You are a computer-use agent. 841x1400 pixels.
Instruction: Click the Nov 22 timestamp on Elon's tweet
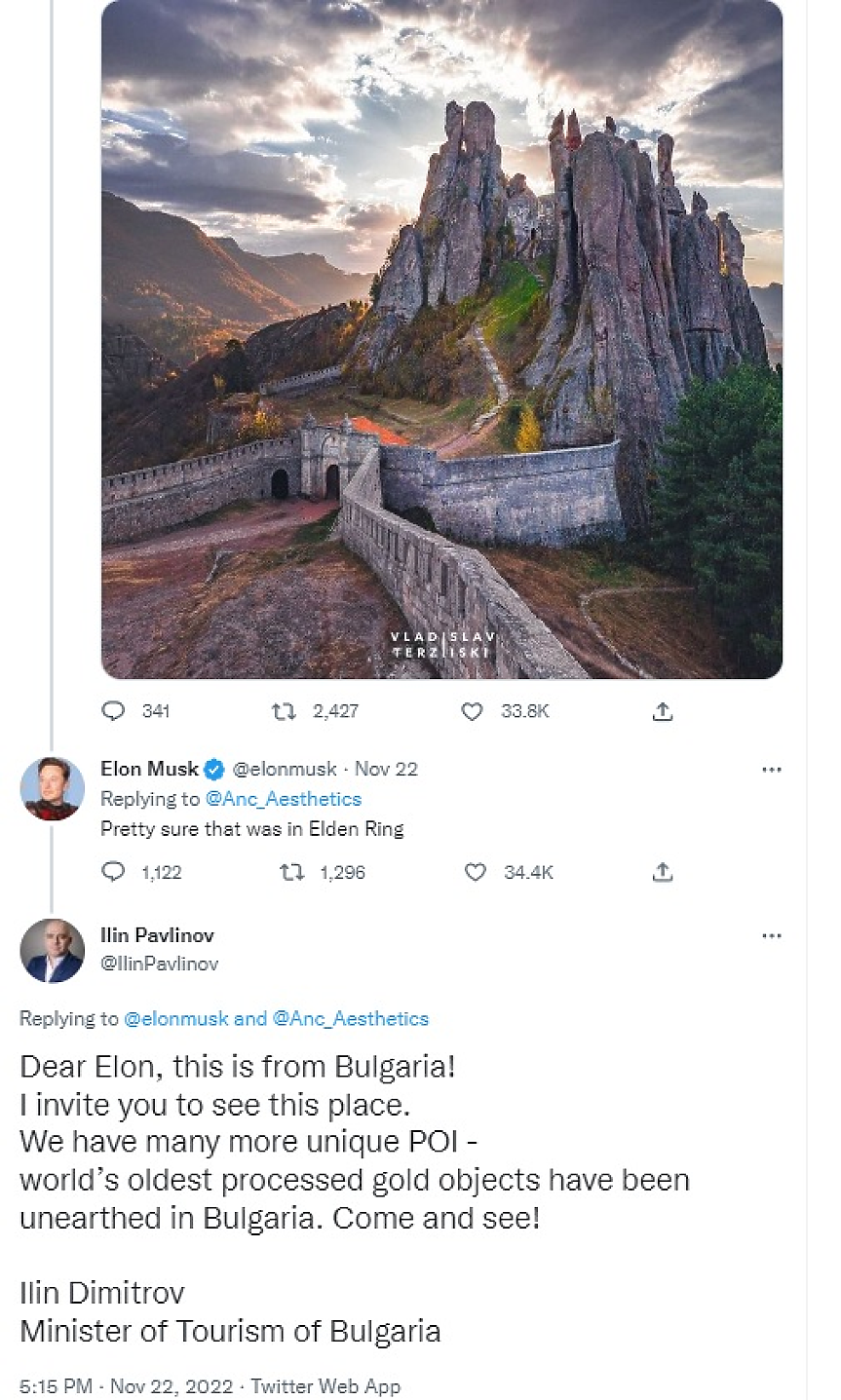click(386, 769)
